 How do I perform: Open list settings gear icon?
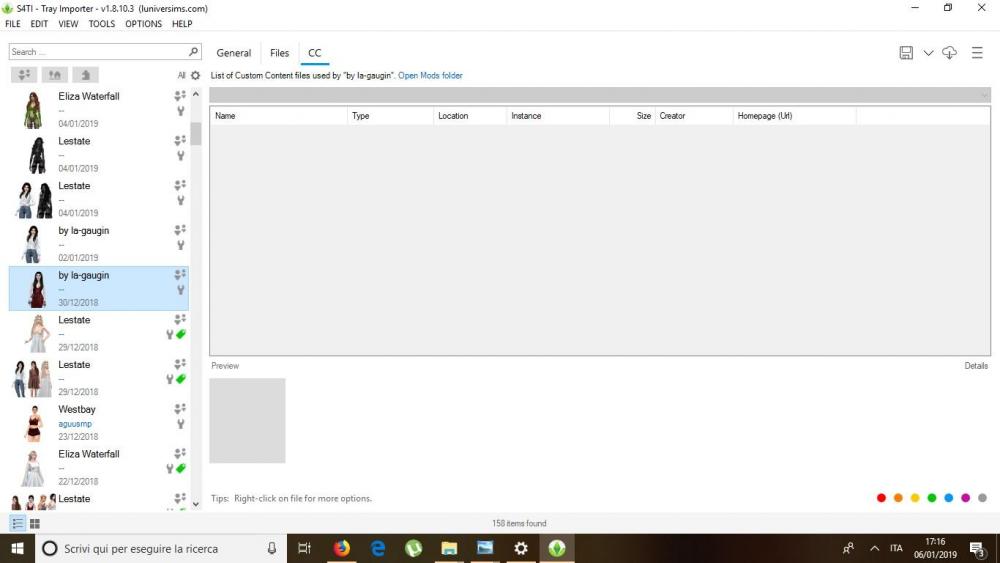click(196, 75)
